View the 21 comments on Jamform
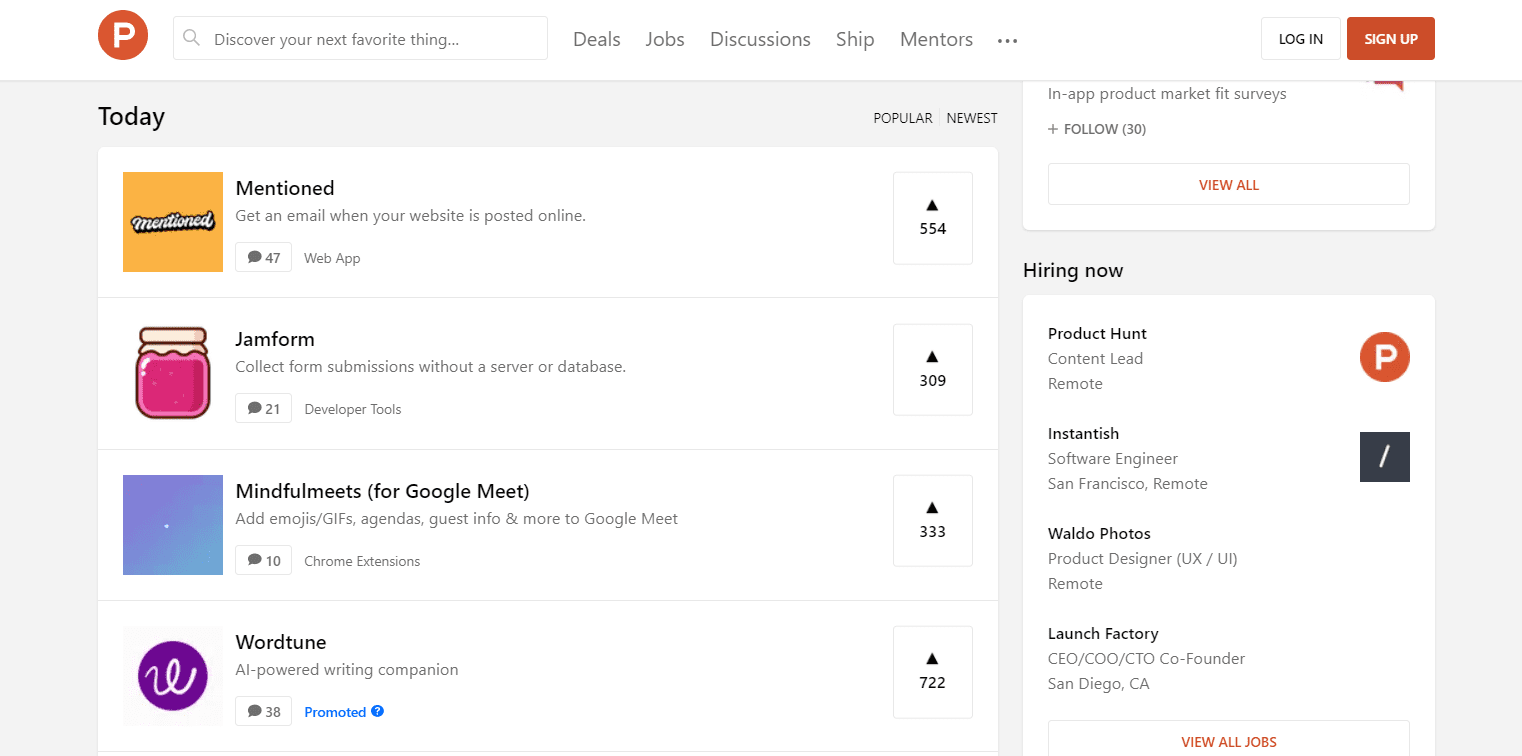 [x=264, y=408]
